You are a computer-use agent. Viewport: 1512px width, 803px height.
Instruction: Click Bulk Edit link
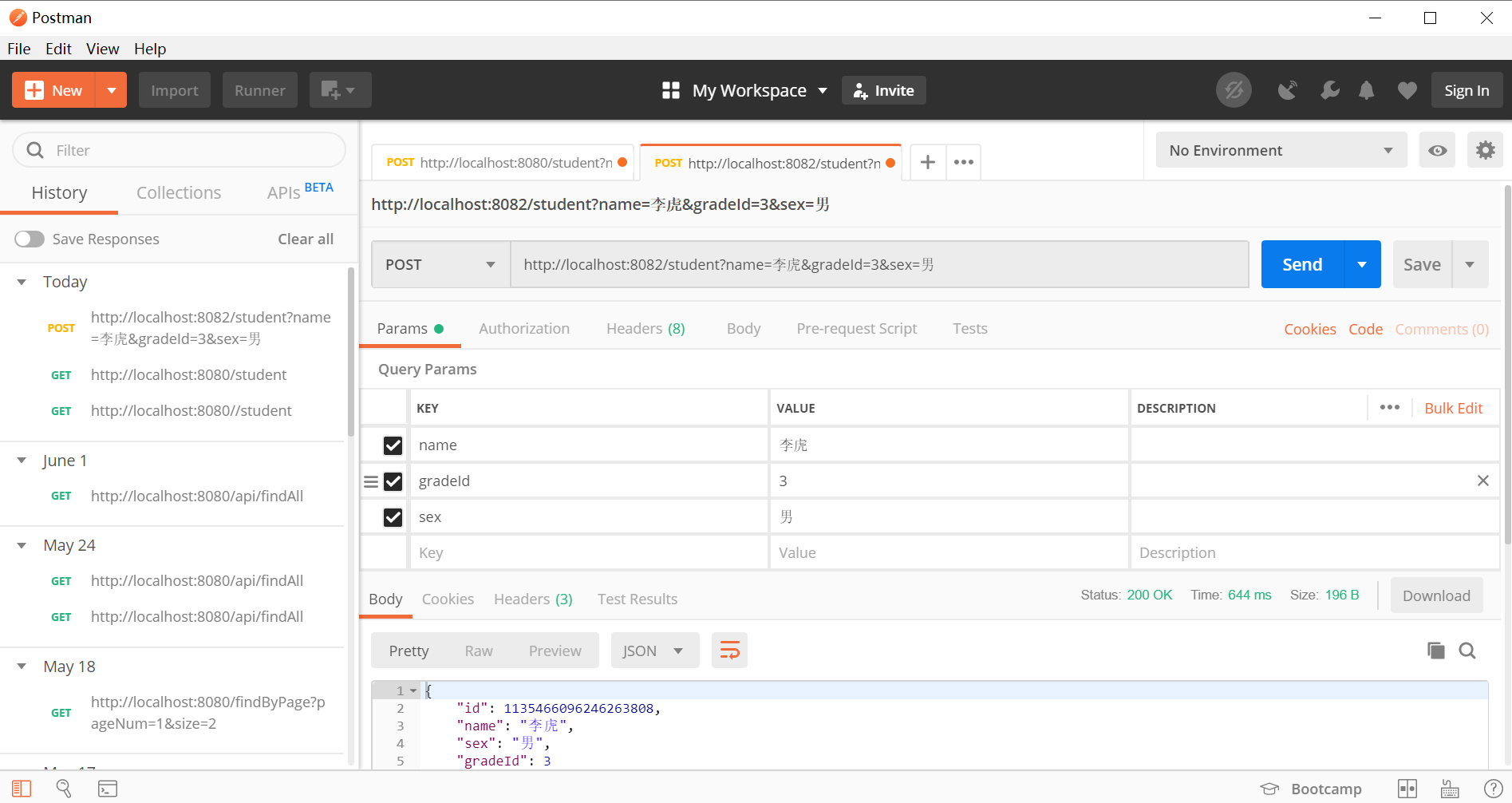[x=1454, y=408]
